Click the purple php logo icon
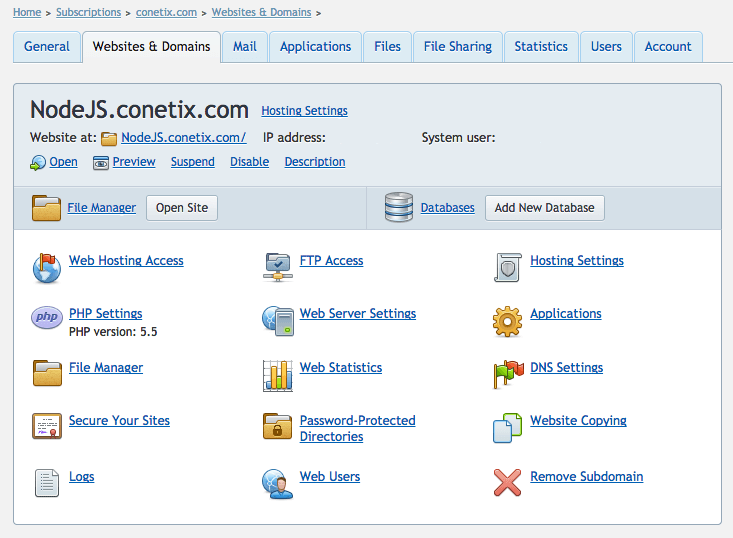The height and width of the screenshot is (538, 733). (x=47, y=317)
